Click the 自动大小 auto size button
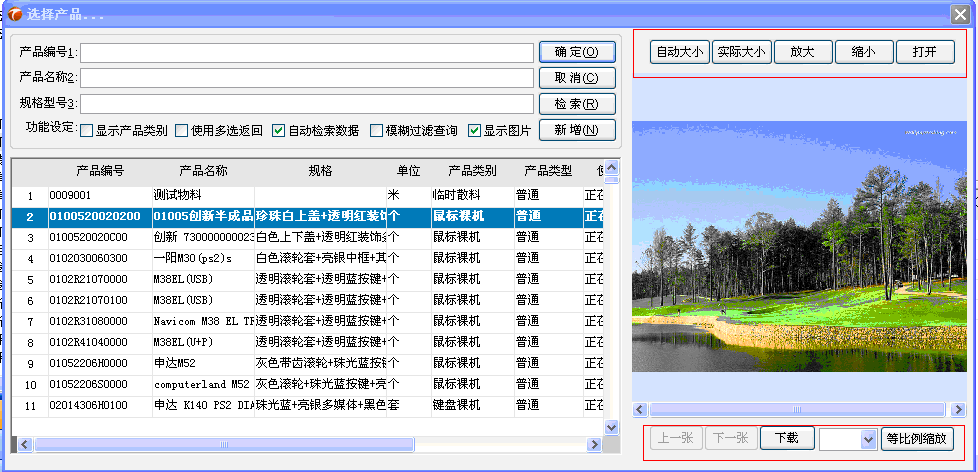The image size is (978, 472). click(x=679, y=52)
